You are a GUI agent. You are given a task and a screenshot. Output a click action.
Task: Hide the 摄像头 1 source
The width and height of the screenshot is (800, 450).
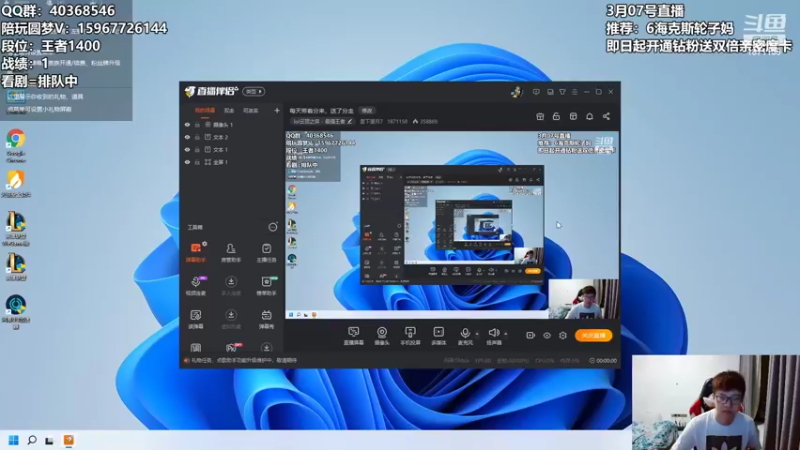[x=187, y=124]
